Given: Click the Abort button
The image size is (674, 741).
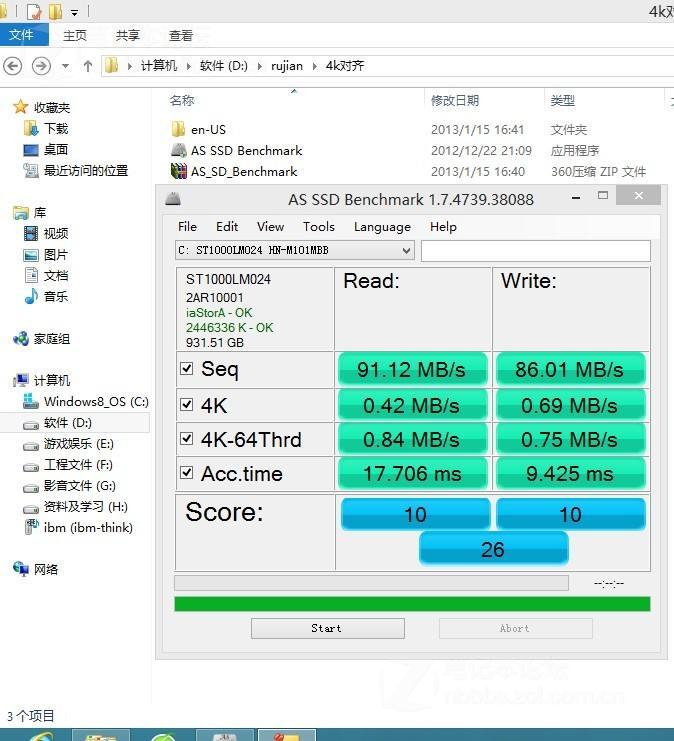Looking at the screenshot, I should [515, 629].
